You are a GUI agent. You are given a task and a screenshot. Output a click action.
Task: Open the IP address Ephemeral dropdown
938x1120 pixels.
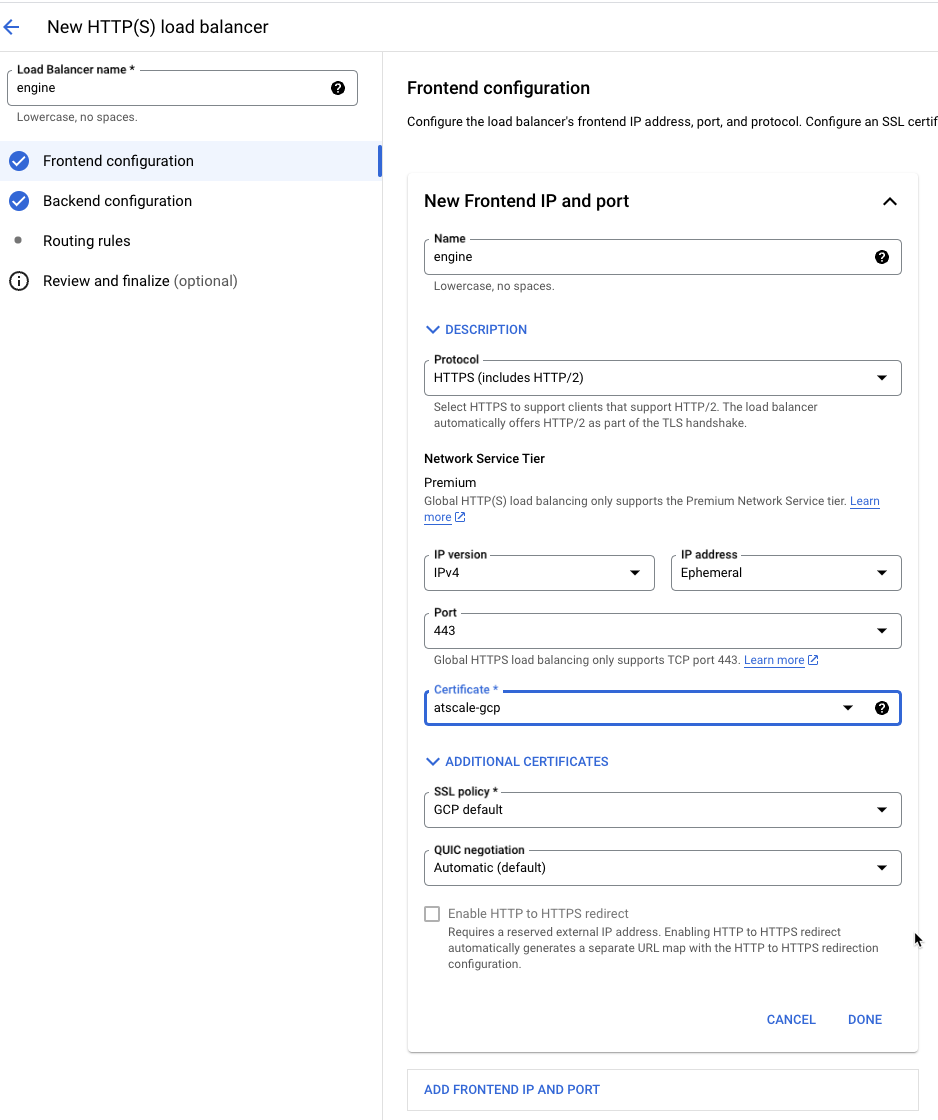point(786,573)
